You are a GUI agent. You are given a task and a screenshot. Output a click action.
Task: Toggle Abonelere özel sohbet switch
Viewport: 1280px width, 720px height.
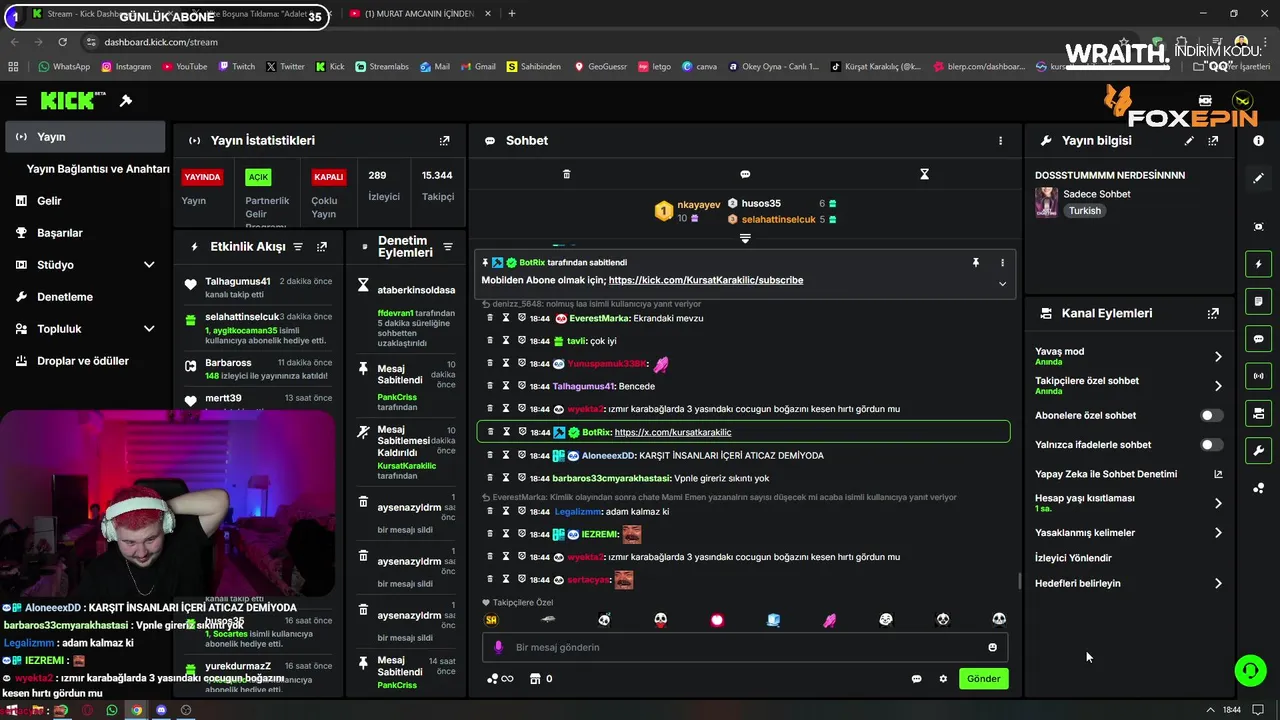(1211, 415)
